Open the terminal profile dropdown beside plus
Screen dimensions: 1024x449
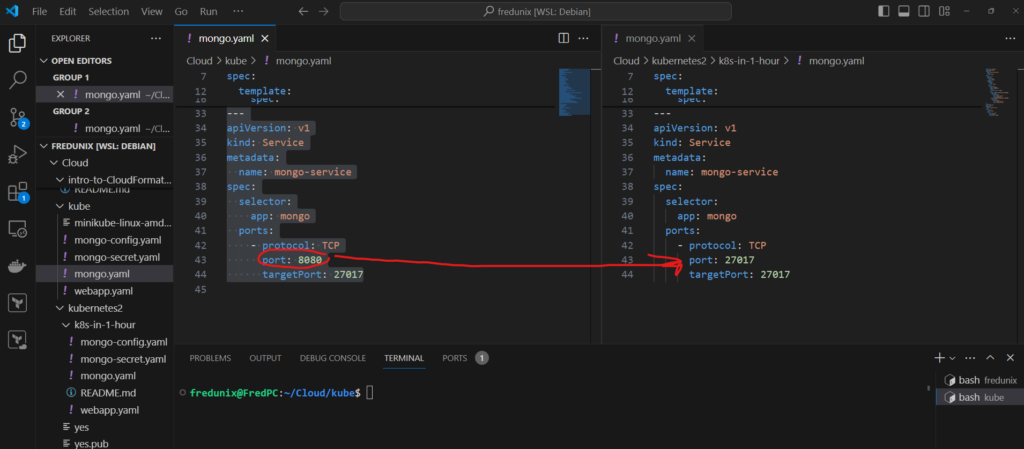[952, 358]
